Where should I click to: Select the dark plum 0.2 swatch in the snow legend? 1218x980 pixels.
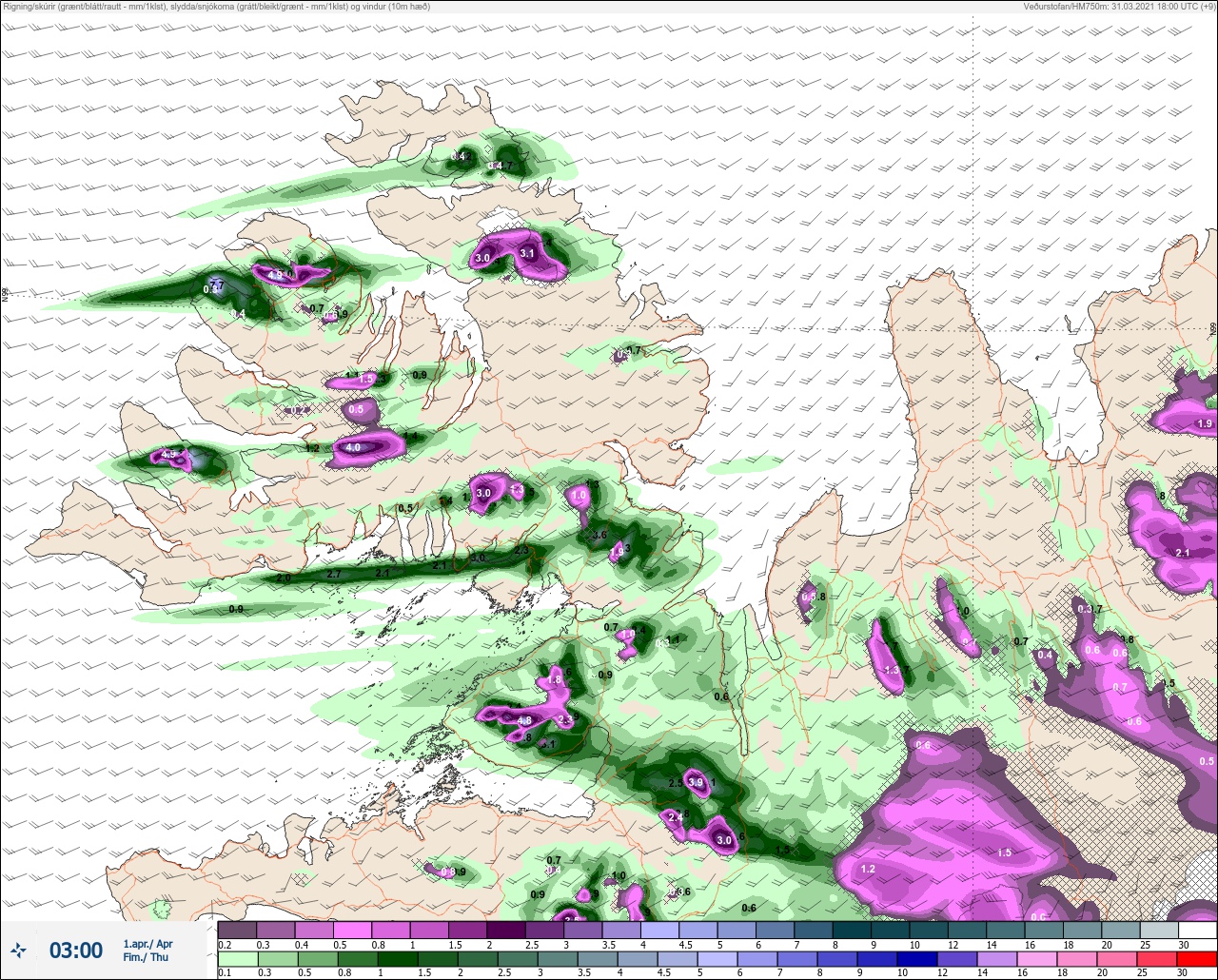click(237, 930)
